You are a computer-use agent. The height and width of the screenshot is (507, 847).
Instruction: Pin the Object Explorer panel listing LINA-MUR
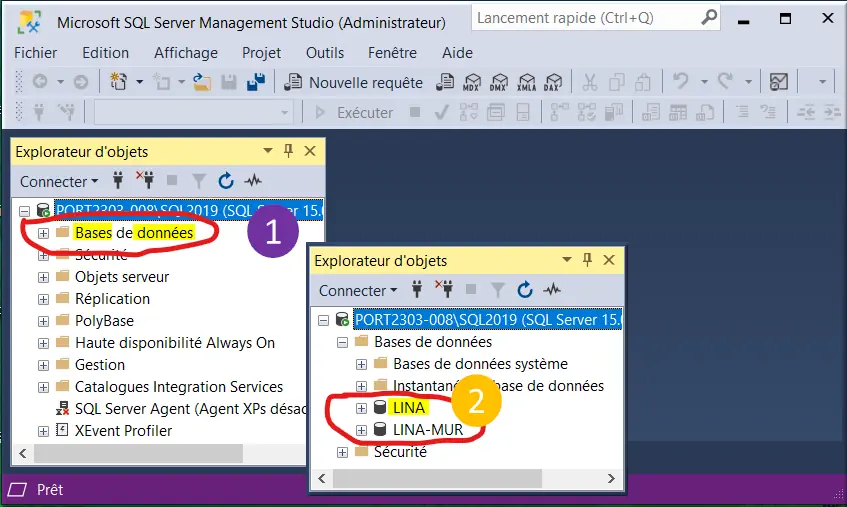pyautogui.click(x=587, y=260)
